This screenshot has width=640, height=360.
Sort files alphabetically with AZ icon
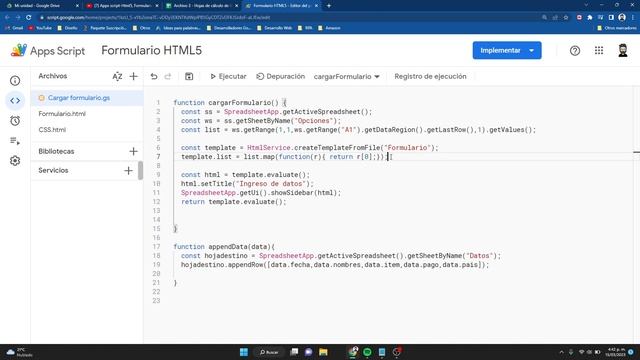[117, 76]
